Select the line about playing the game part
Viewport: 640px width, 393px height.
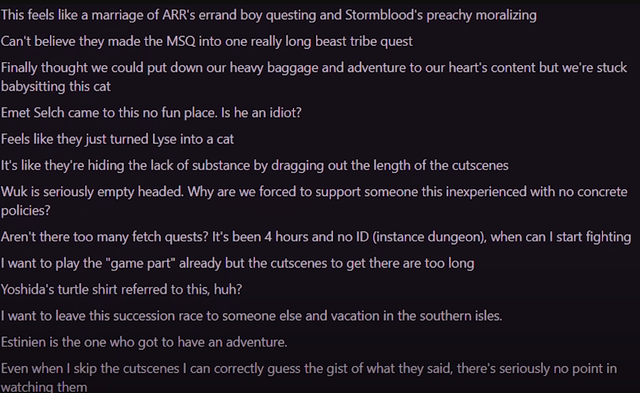click(238, 263)
